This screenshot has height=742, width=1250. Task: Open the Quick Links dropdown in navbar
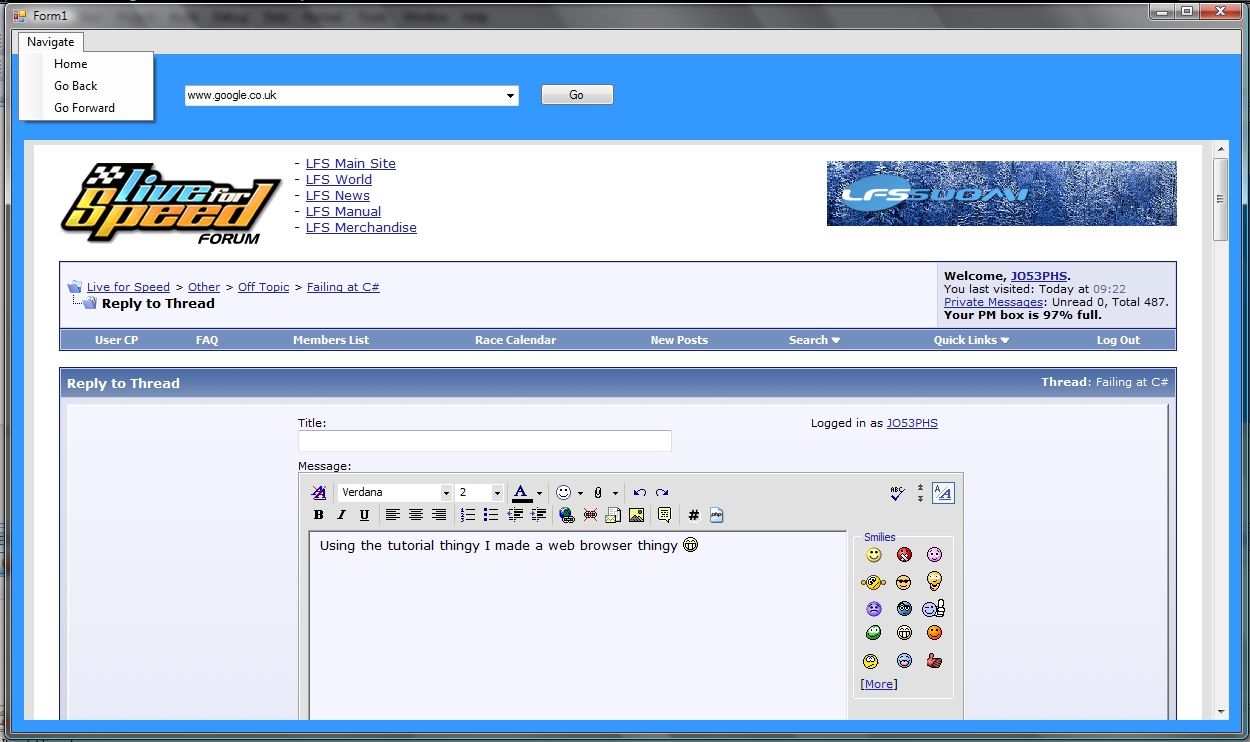tap(971, 340)
